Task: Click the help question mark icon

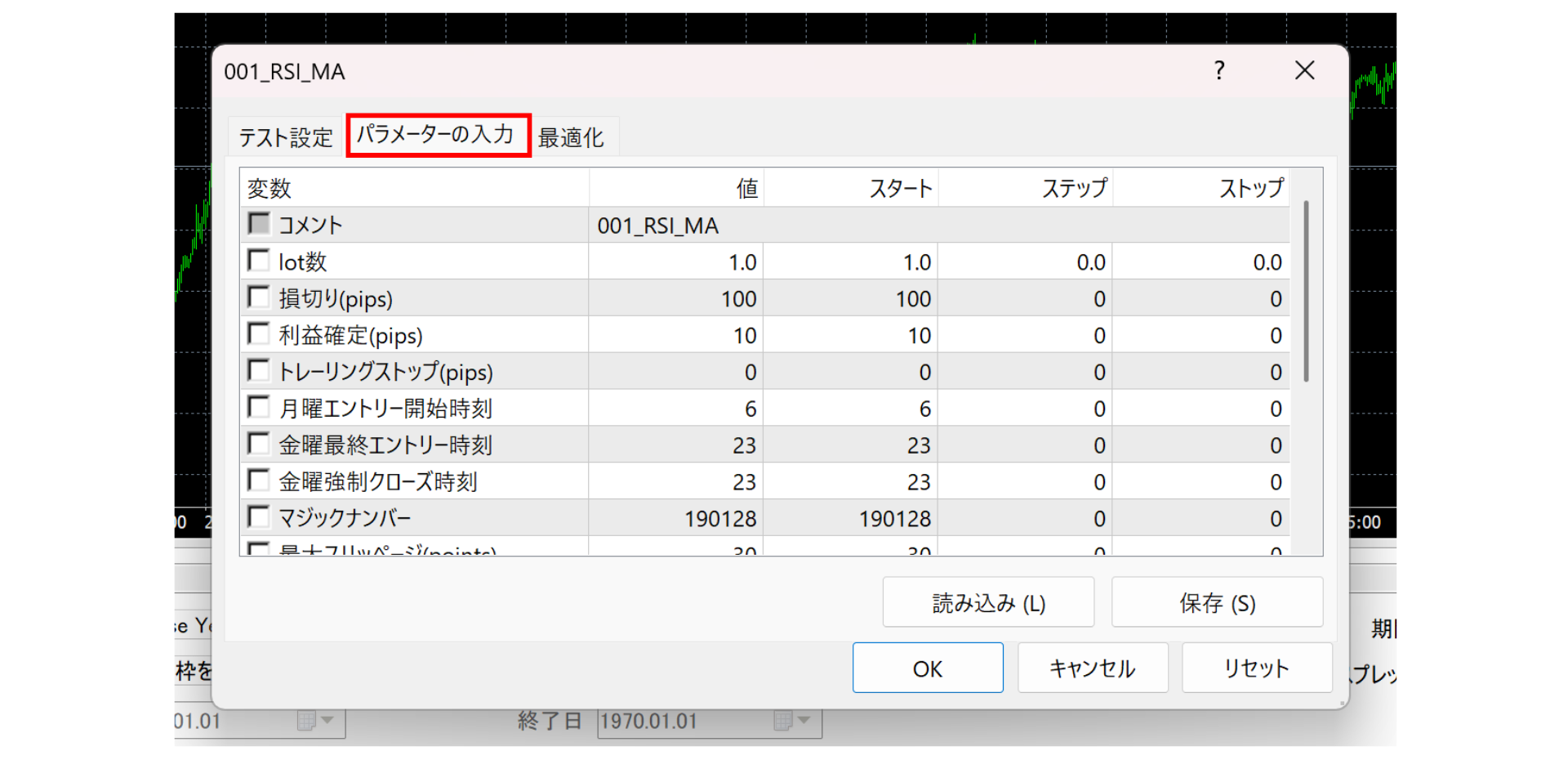Action: 1218,71
